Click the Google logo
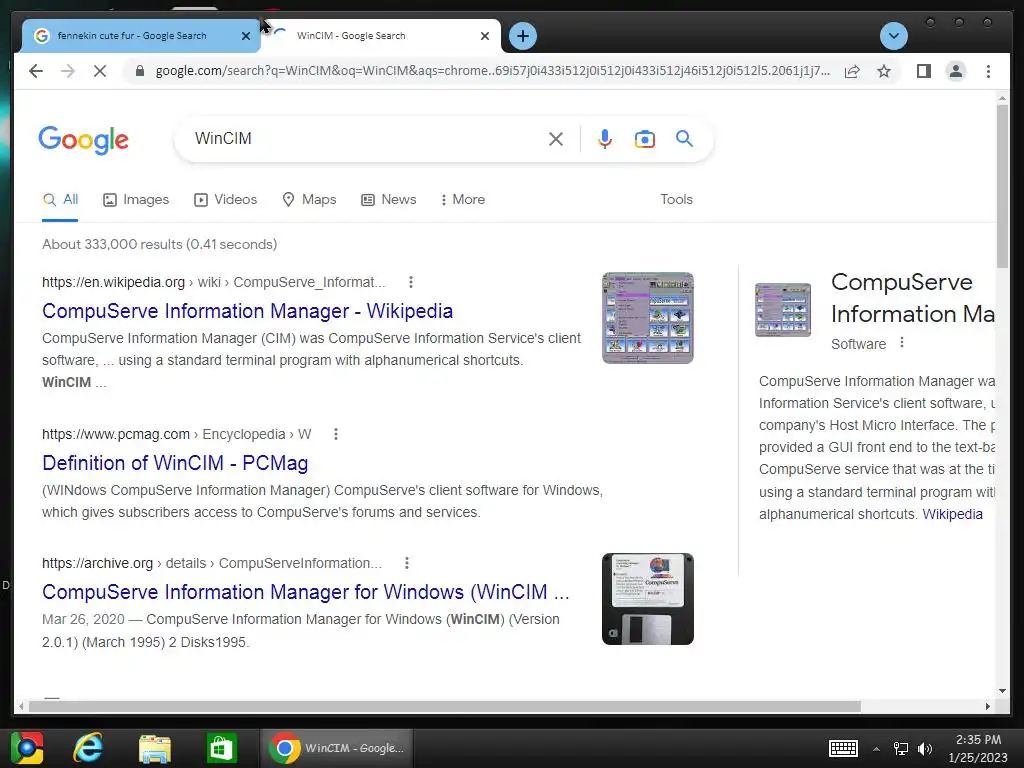The width and height of the screenshot is (1024, 768). click(x=84, y=140)
